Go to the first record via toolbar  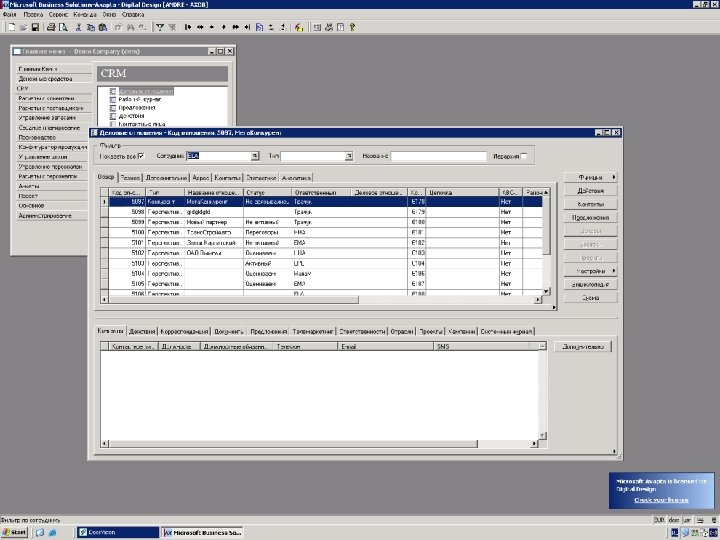(x=188, y=27)
